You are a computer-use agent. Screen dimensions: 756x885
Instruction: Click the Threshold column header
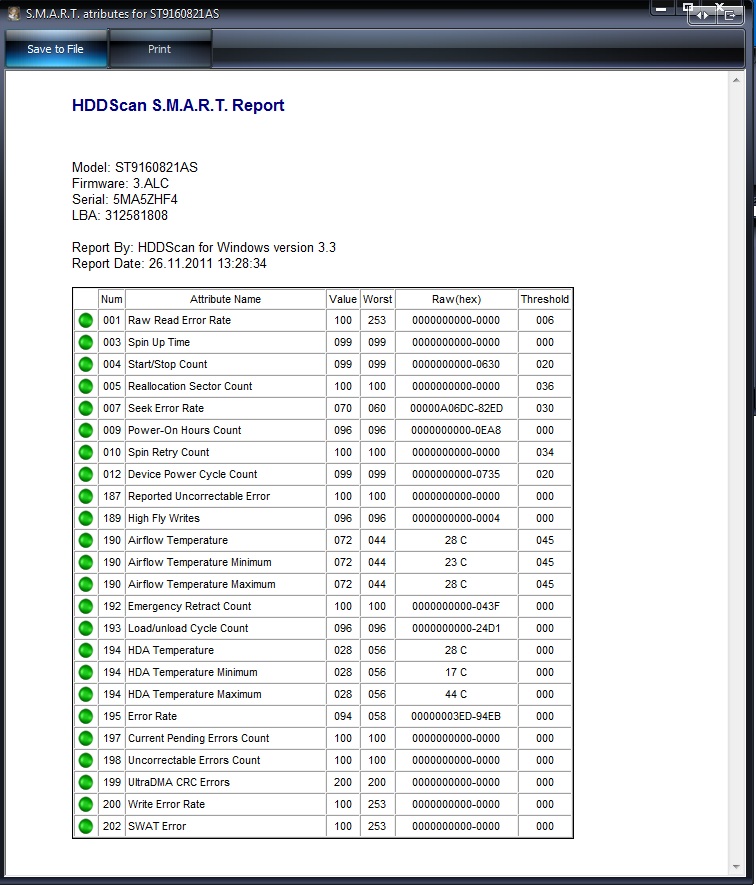pyautogui.click(x=545, y=299)
